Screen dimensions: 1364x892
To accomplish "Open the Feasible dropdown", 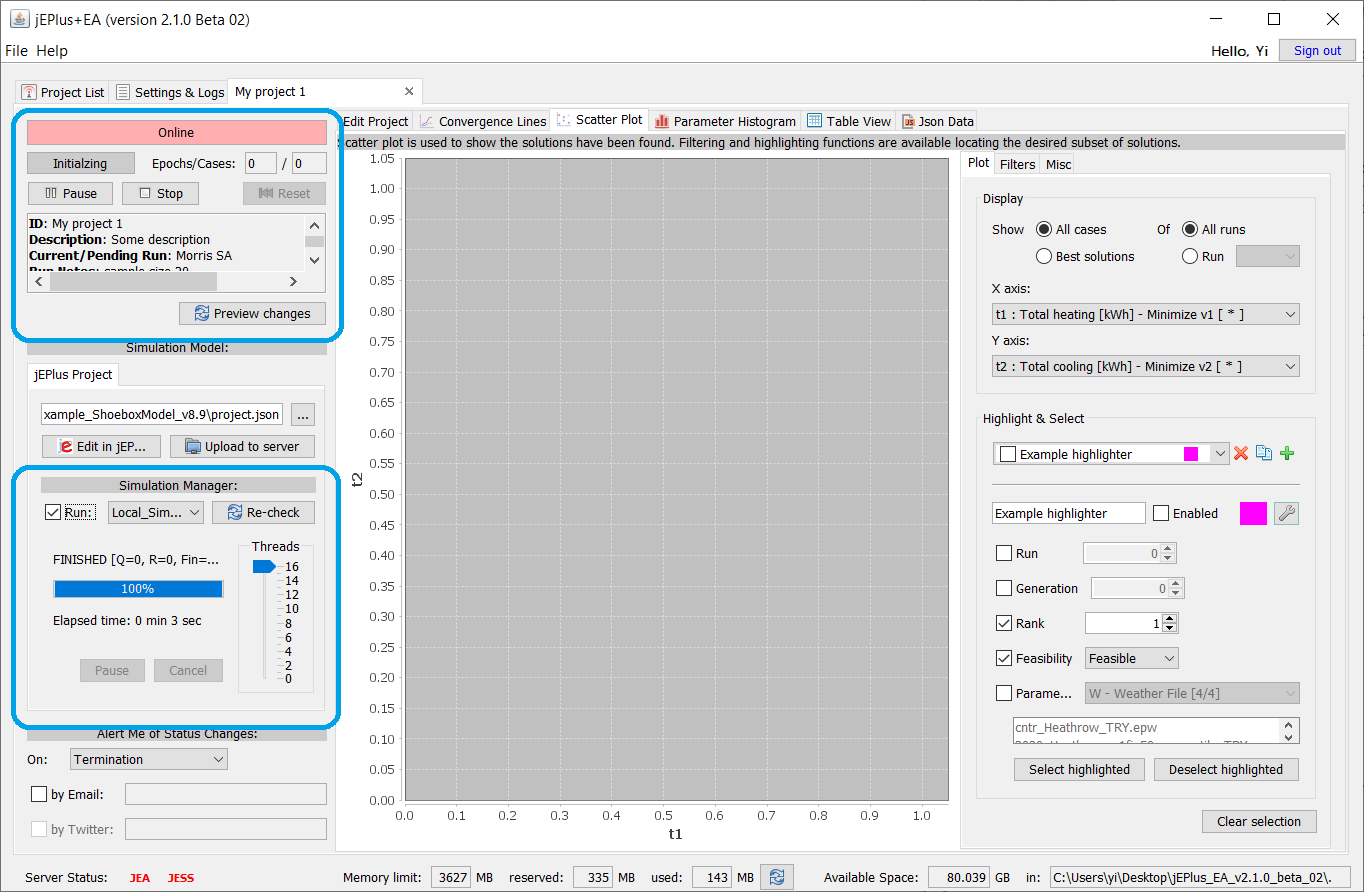I will coord(1132,658).
